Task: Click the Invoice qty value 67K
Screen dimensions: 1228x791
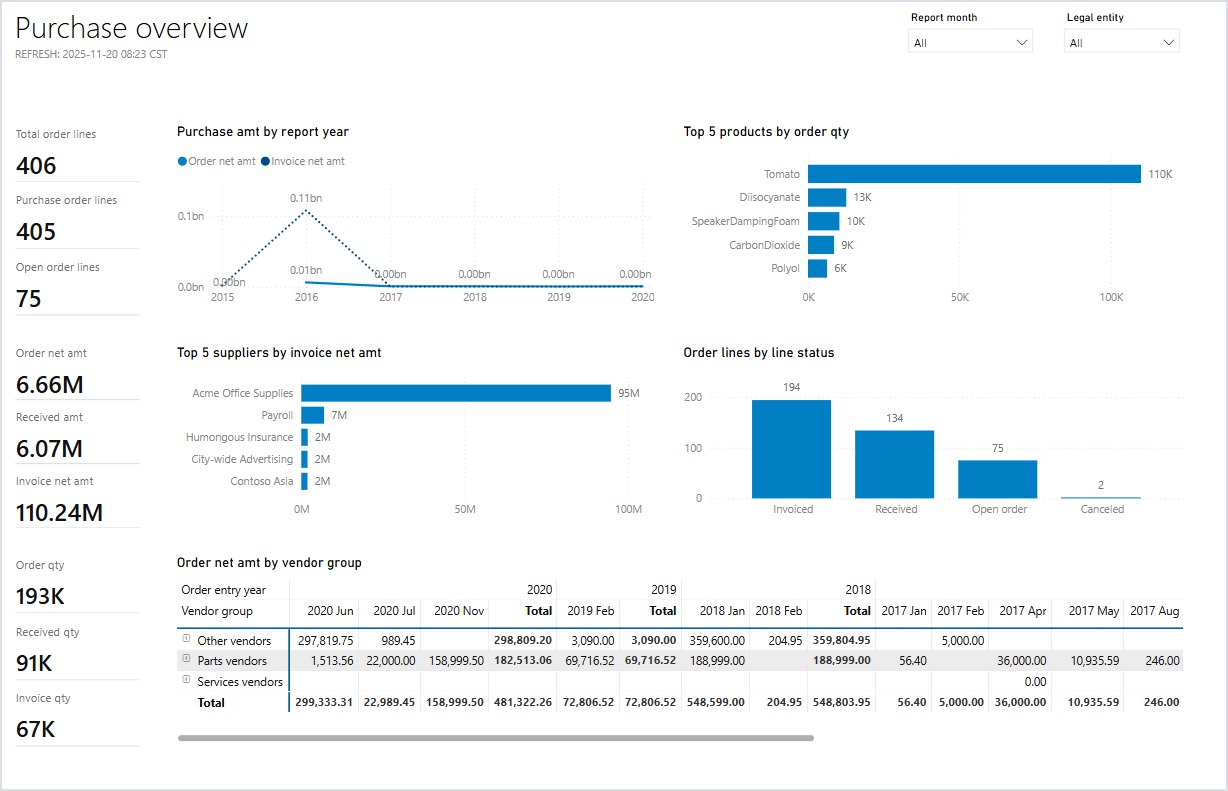Action: (x=36, y=729)
